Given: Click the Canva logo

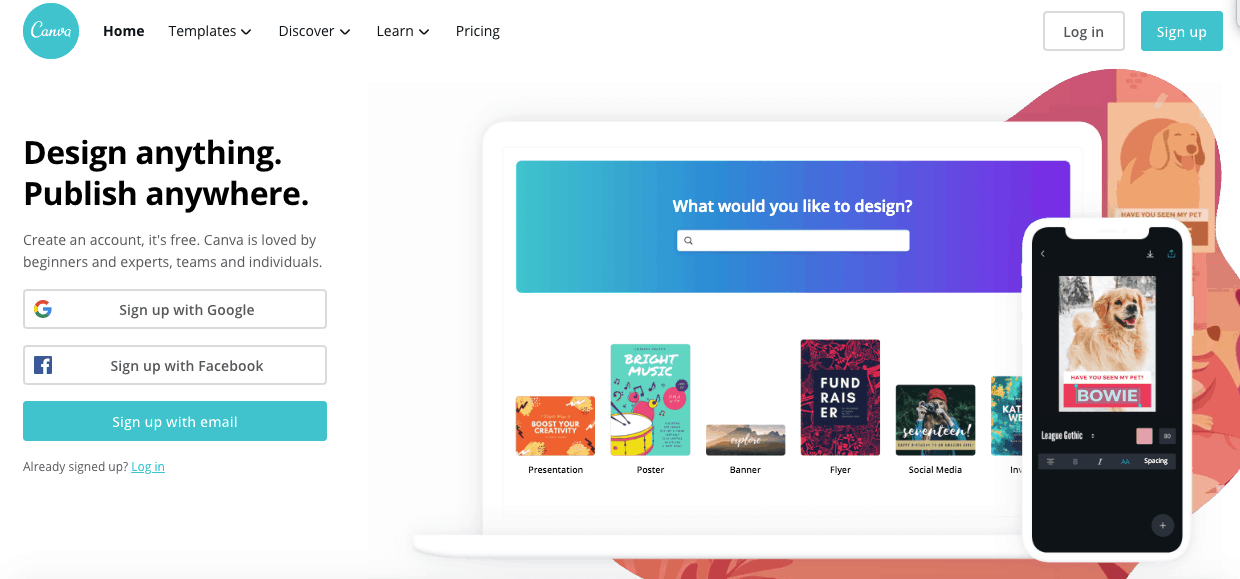Looking at the screenshot, I should [52, 31].
